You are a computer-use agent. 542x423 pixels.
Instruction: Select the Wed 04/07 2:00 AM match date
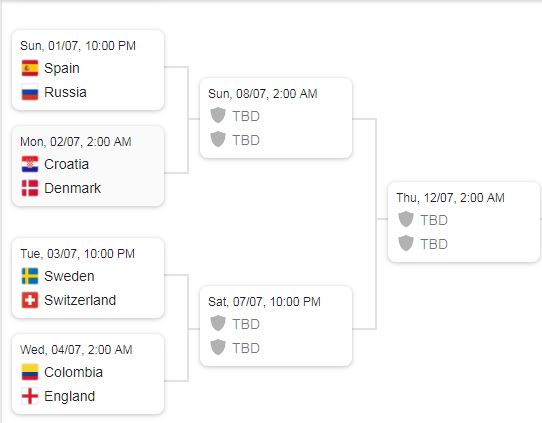(x=76, y=350)
